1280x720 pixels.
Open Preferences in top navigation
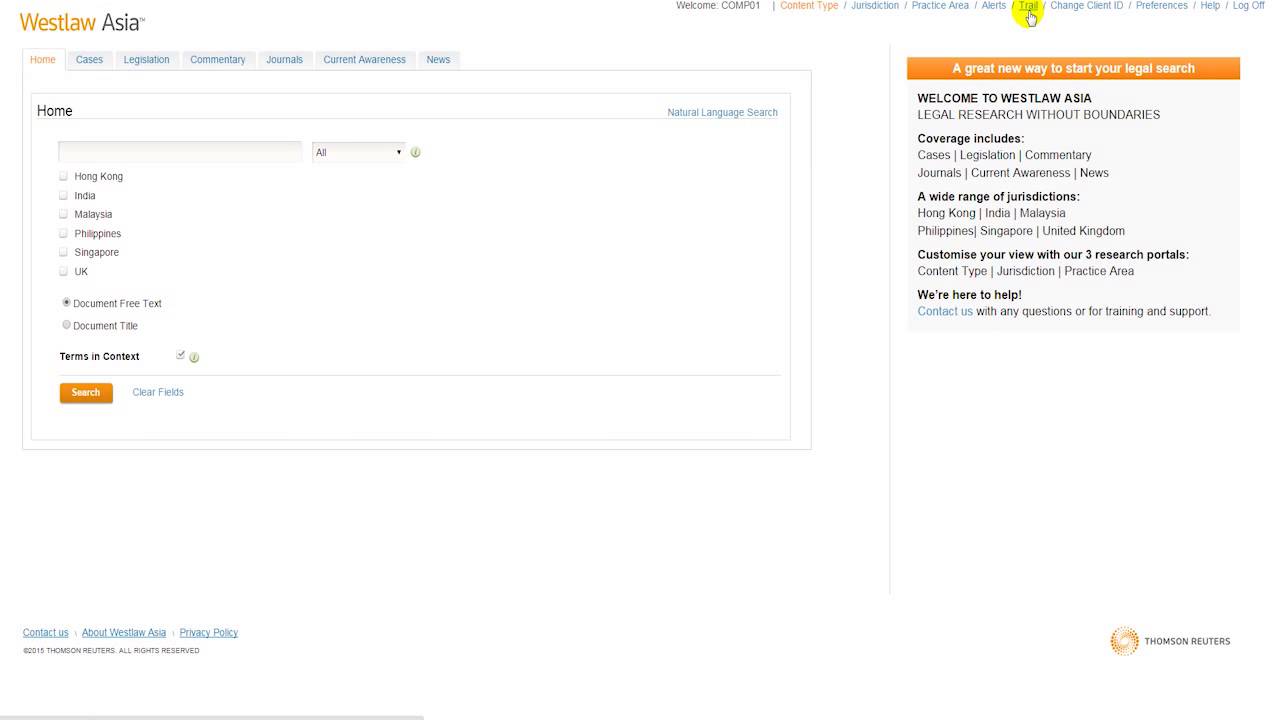click(x=1162, y=6)
